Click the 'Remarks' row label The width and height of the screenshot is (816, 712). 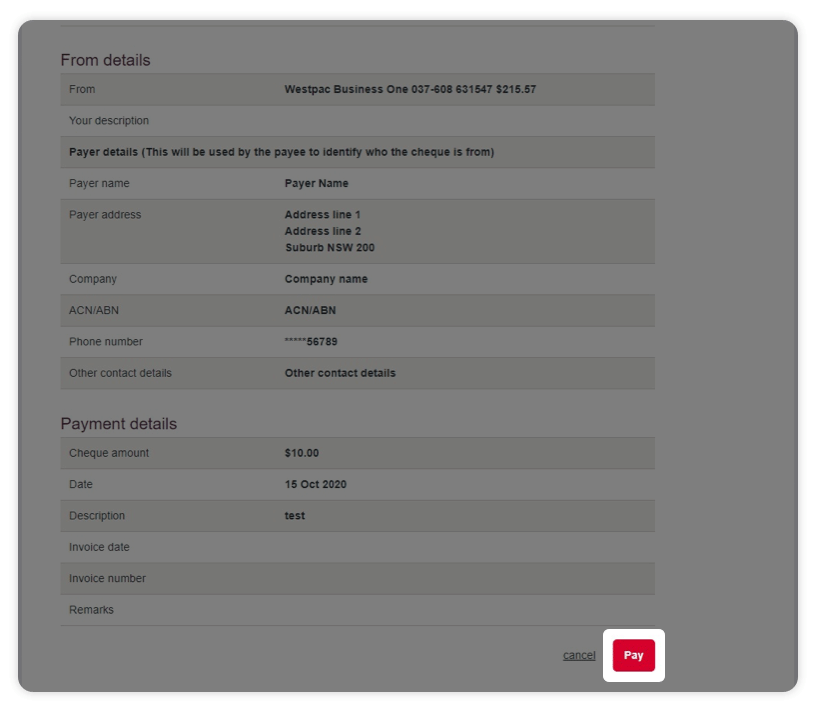pos(91,610)
